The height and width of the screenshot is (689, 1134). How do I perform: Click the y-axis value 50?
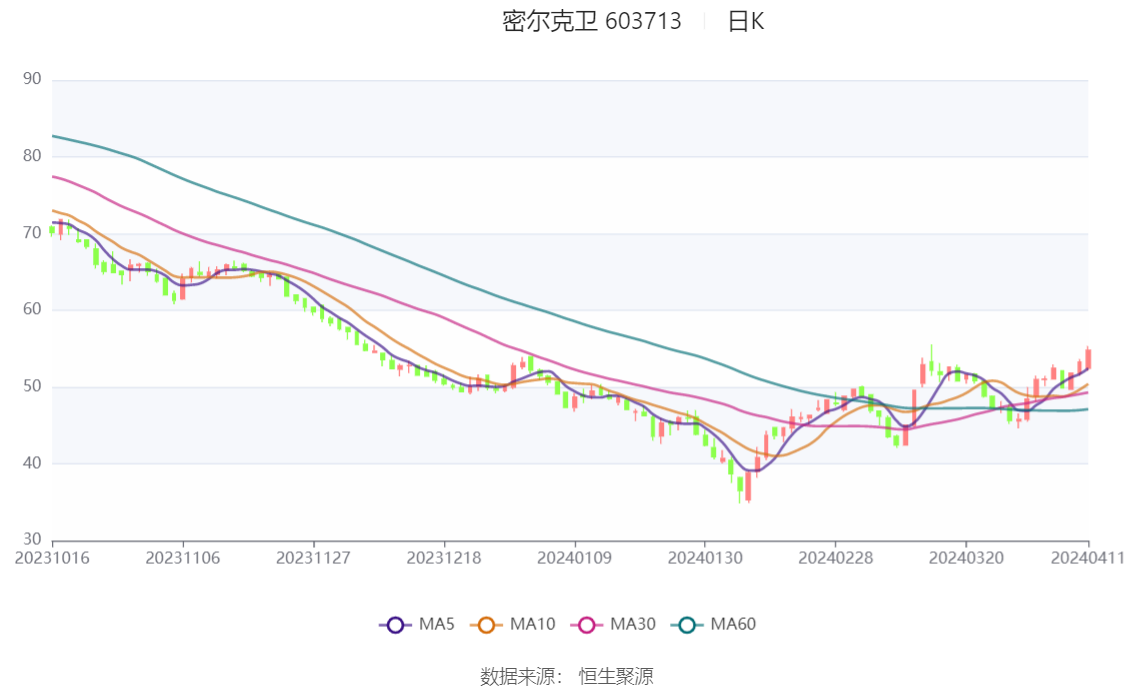(x=32, y=386)
